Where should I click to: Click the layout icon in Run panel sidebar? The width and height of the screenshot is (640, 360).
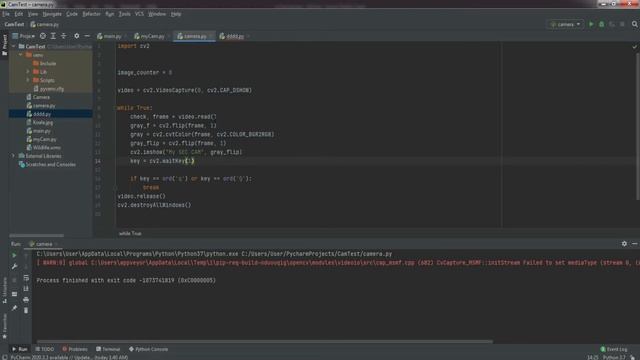14,294
